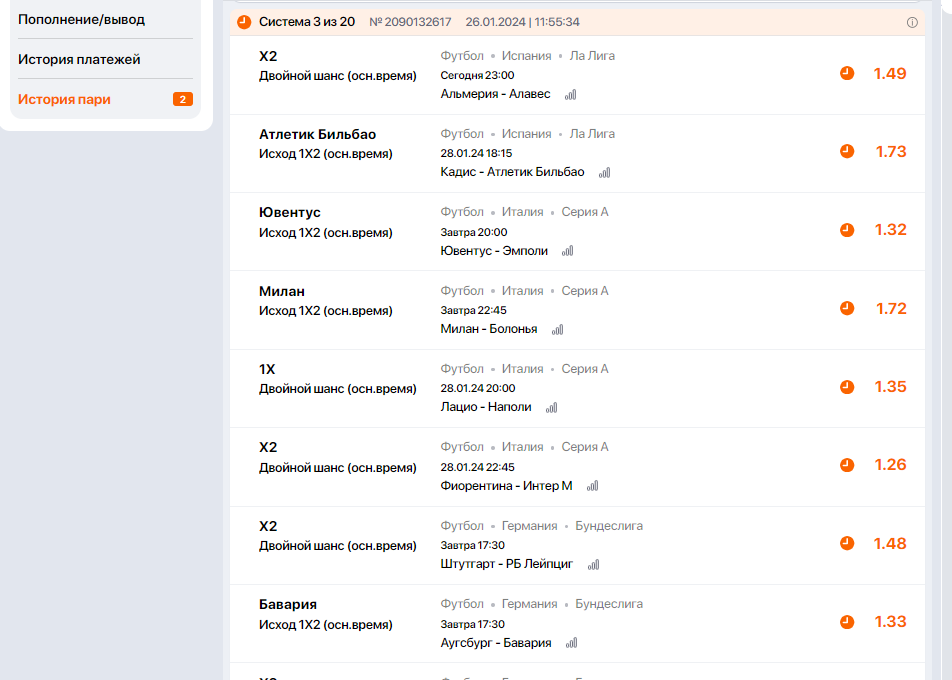This screenshot has width=952, height=680.
Task: Click the odds value 1.33
Action: pos(890,621)
